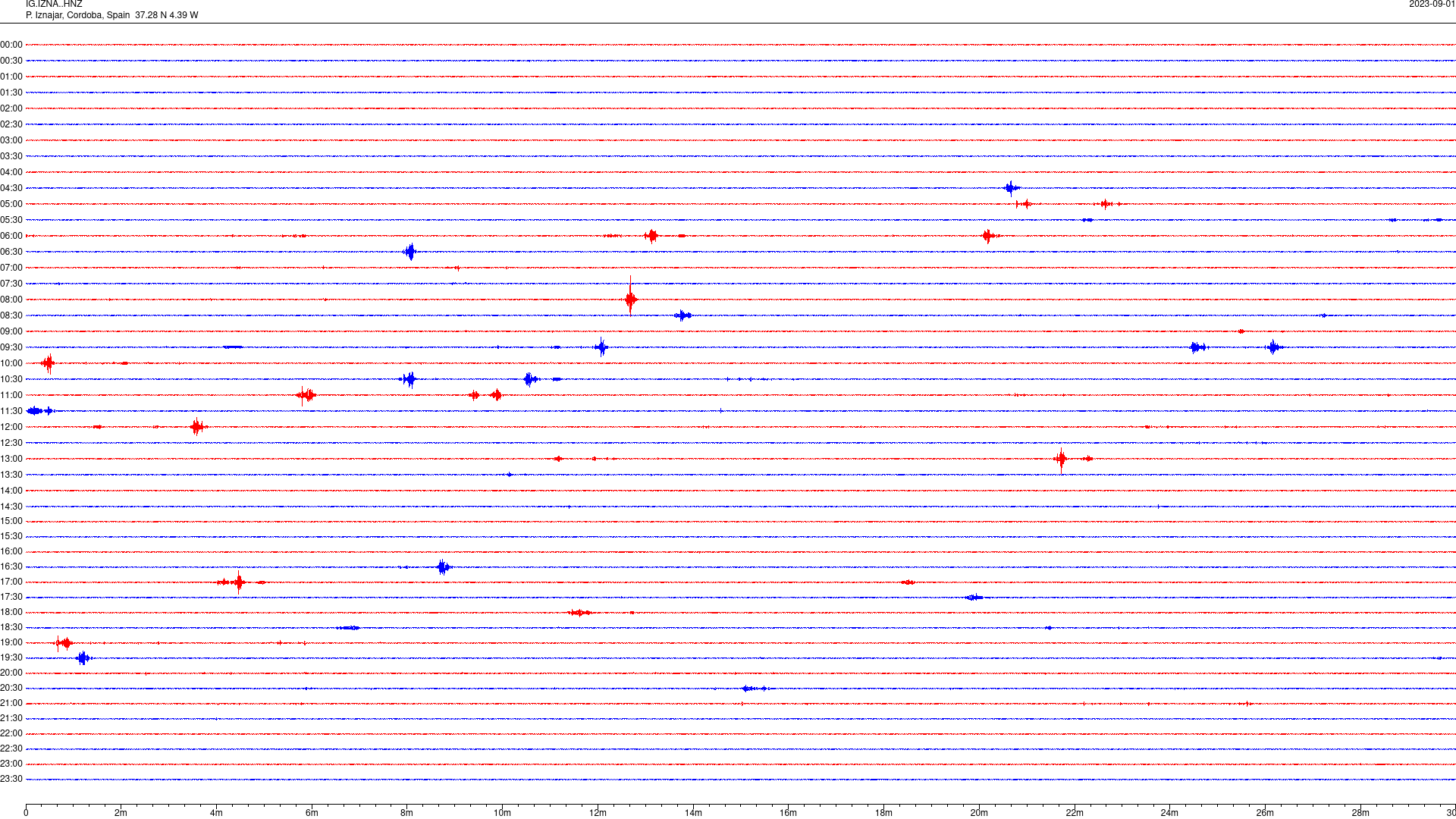The width and height of the screenshot is (1456, 819).
Task: Click the red spike on the 17:00 trace
Action: [239, 582]
